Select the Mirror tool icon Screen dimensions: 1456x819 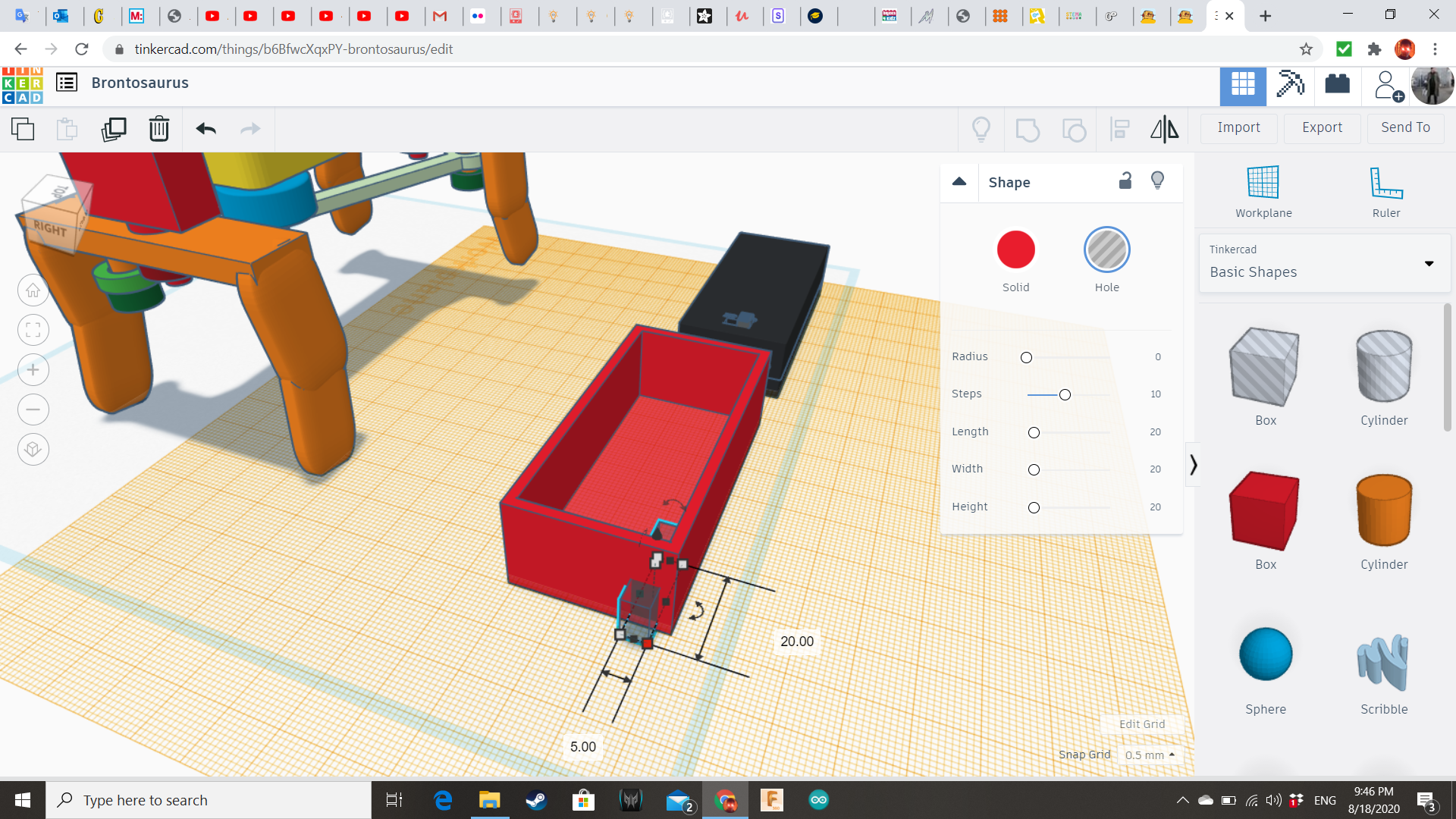1164,129
